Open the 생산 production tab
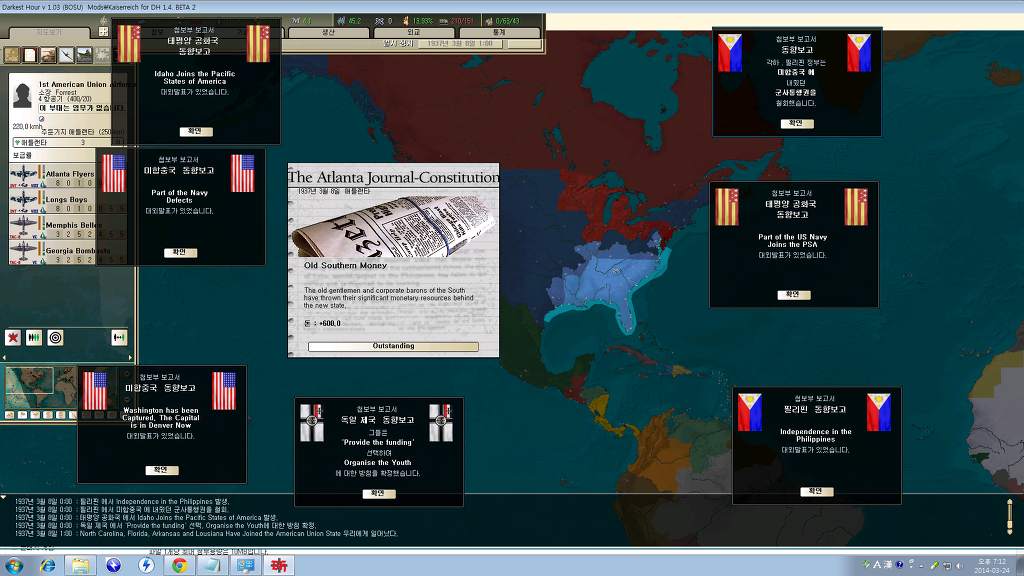 click(328, 32)
